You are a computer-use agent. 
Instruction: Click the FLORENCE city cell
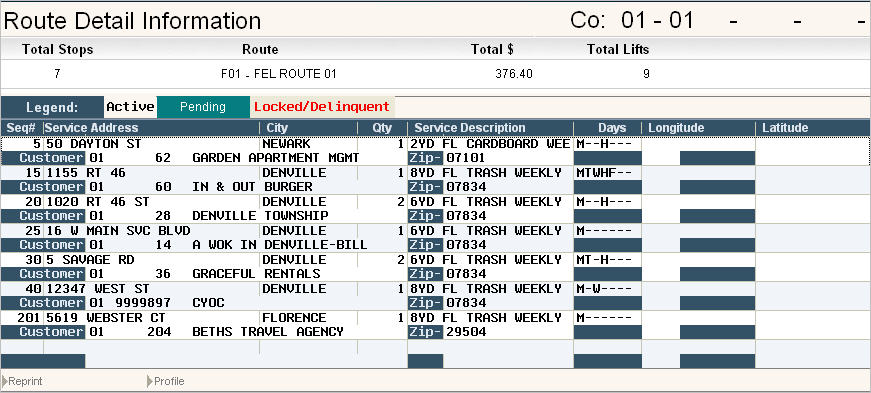(294, 317)
